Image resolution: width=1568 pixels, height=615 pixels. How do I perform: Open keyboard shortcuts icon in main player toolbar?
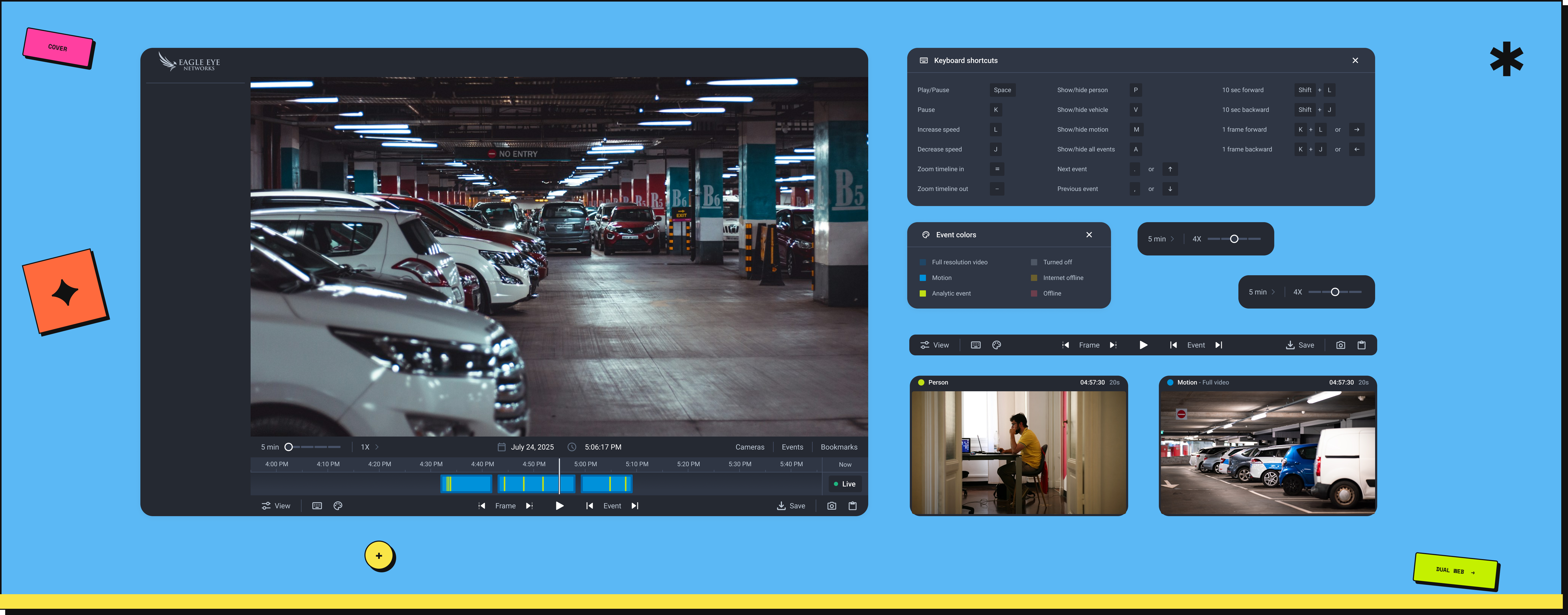tap(317, 506)
